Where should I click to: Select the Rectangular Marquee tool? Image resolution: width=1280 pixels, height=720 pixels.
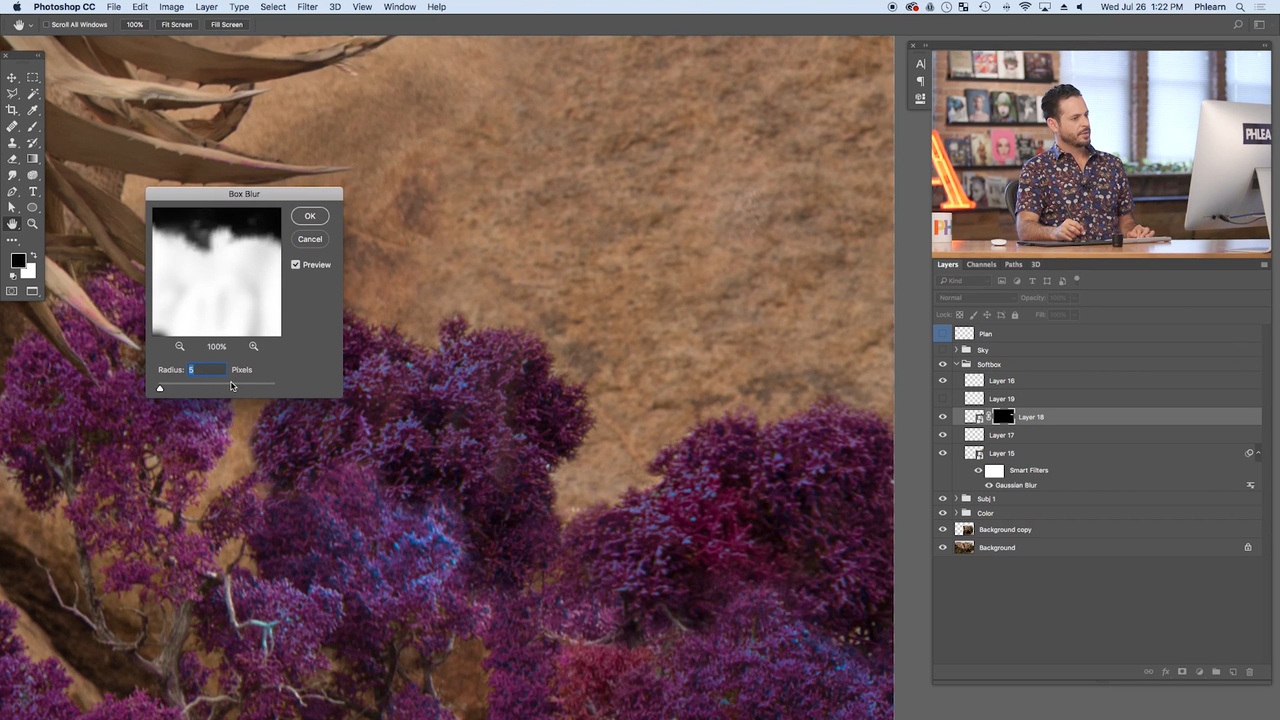point(32,77)
